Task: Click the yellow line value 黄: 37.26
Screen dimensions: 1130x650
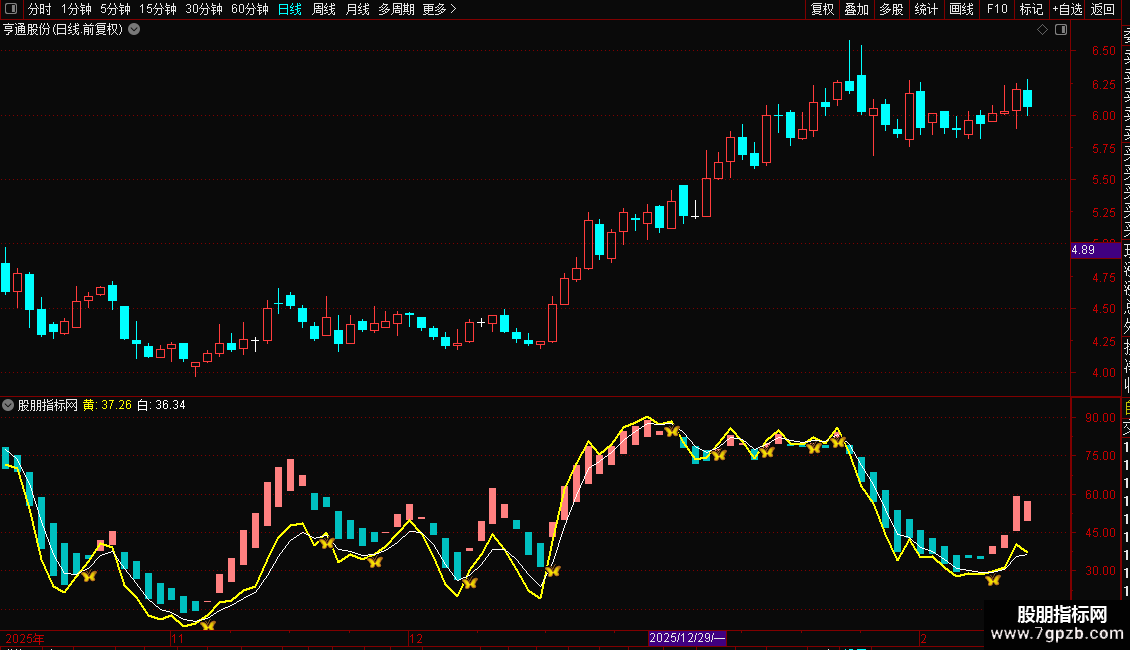Action: point(107,405)
